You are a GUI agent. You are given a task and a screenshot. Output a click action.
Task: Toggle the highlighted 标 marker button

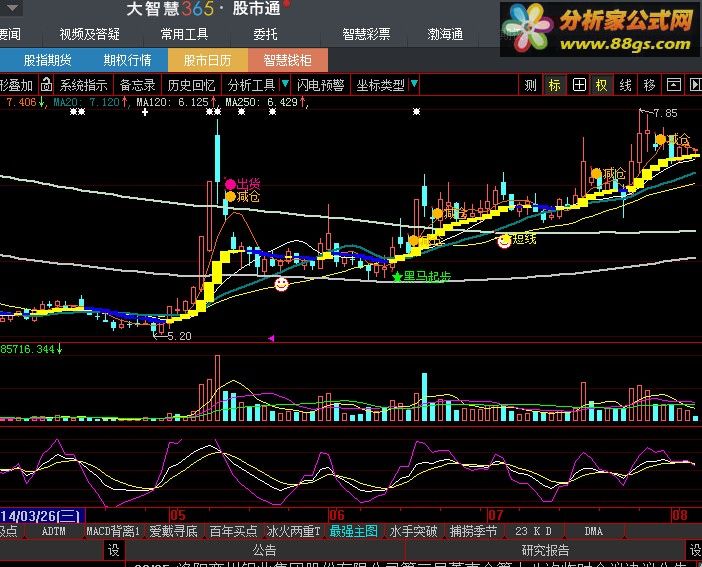pyautogui.click(x=554, y=85)
